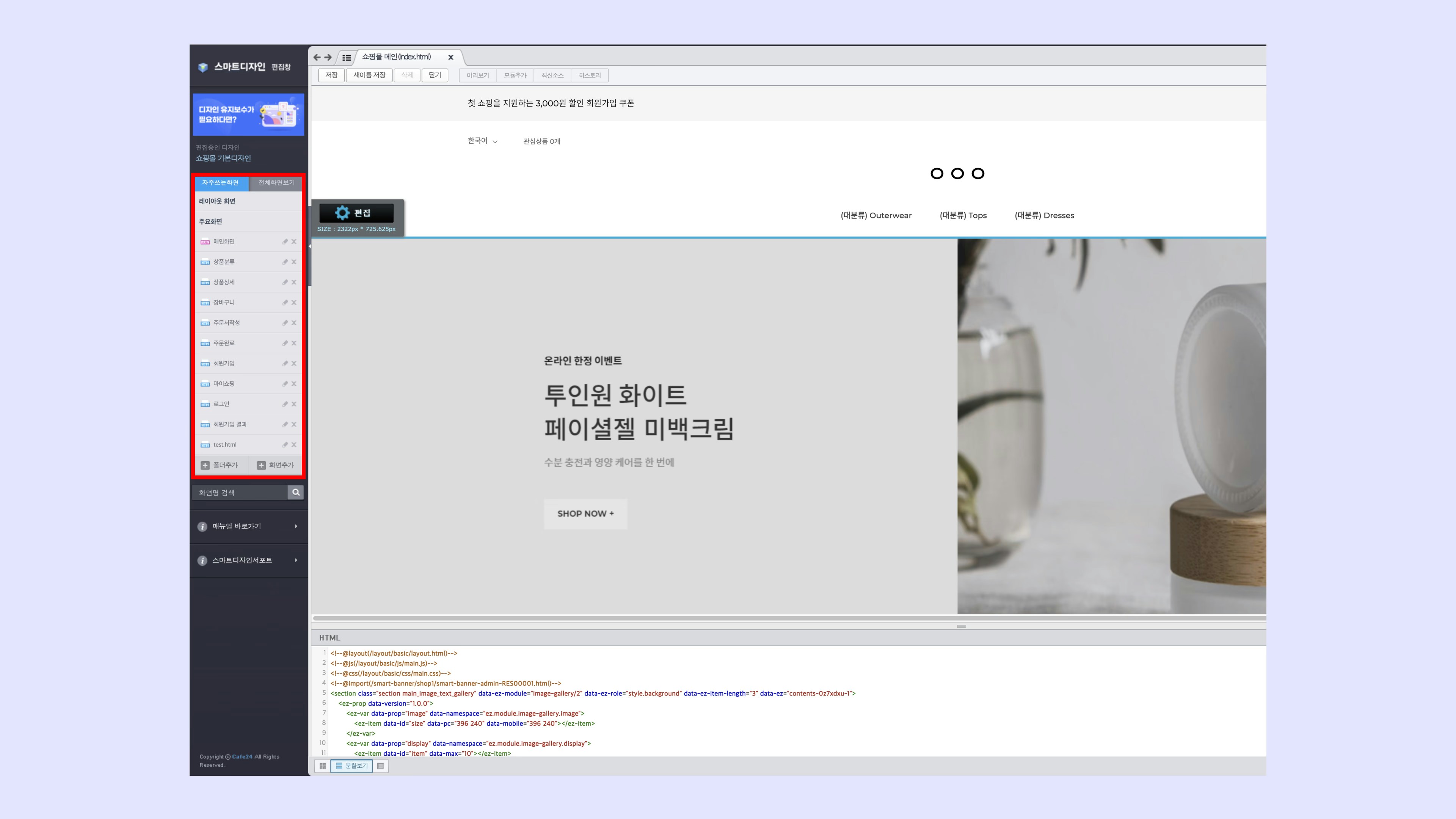Open the 한국어 language dropdown
Screen dimensions: 1456x819
coord(482,141)
